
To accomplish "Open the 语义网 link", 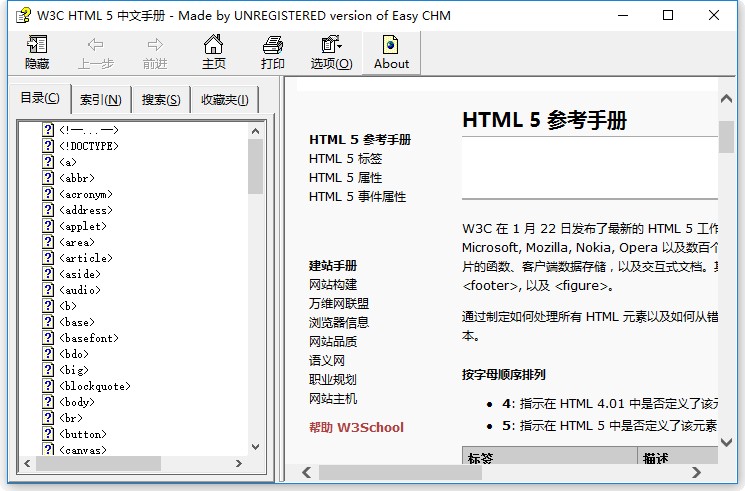I will coord(327,361).
